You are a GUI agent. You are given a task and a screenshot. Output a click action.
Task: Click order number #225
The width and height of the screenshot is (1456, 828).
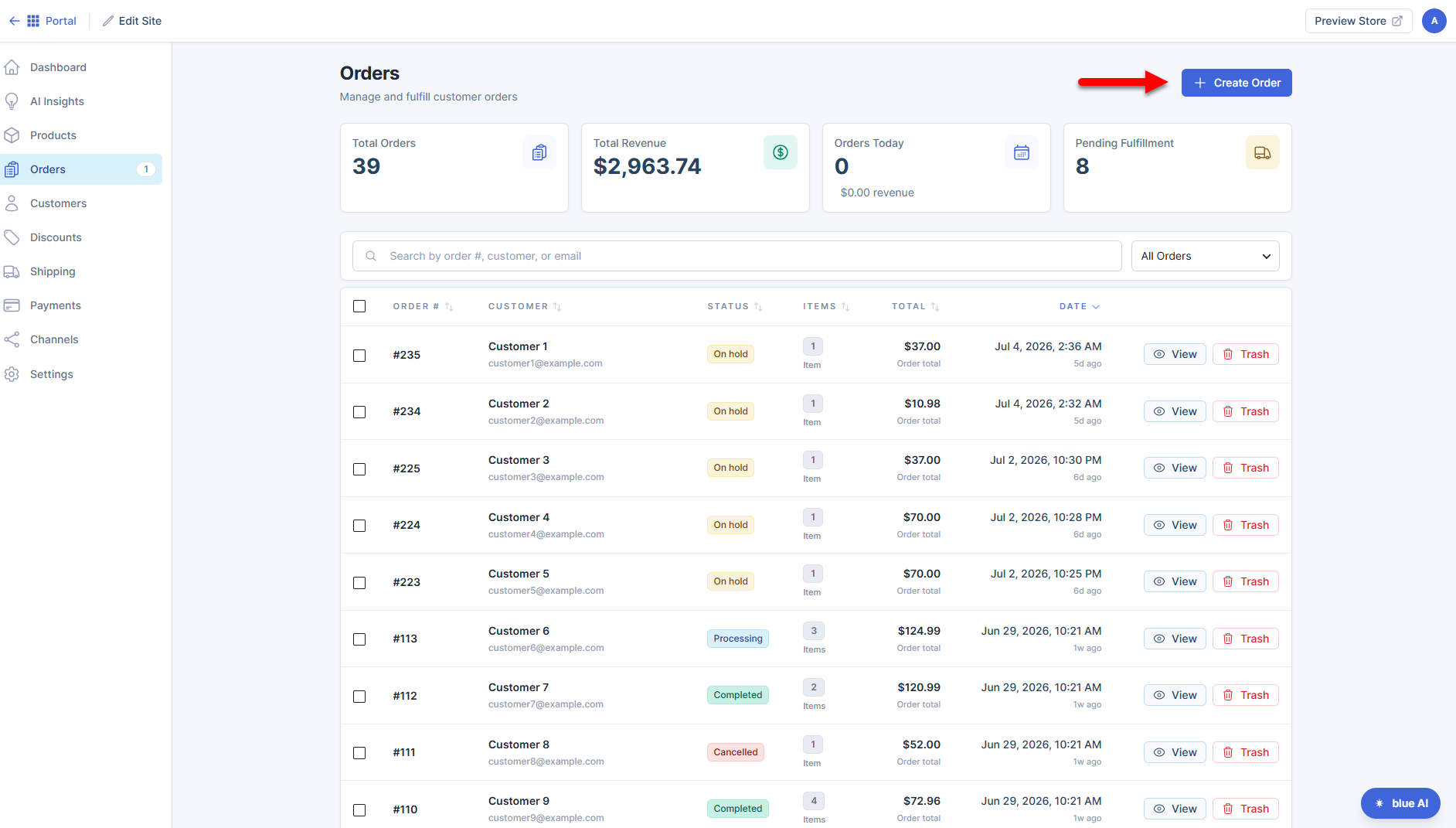click(407, 469)
